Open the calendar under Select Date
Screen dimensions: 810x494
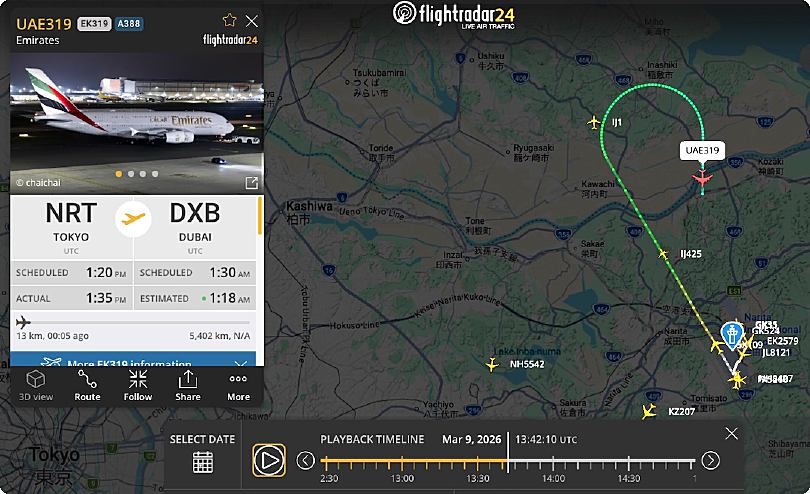[202, 462]
